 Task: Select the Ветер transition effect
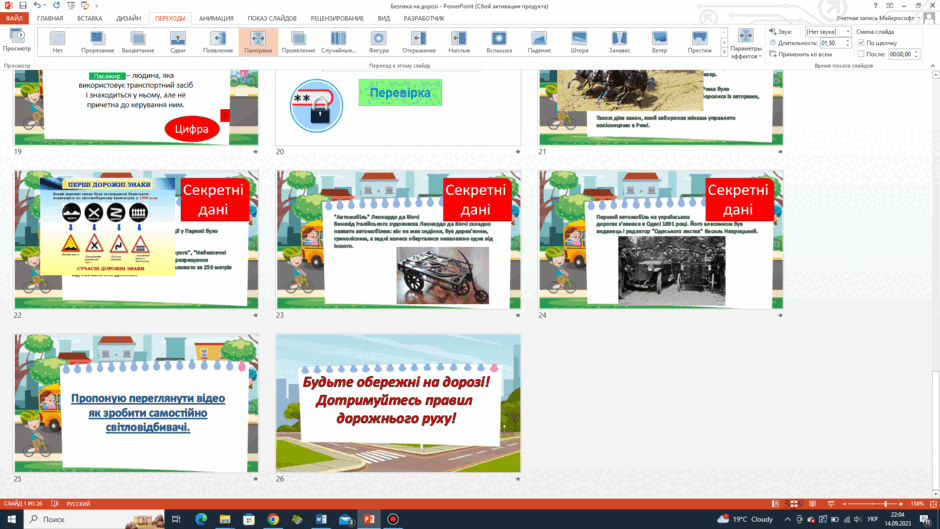[x=659, y=42]
